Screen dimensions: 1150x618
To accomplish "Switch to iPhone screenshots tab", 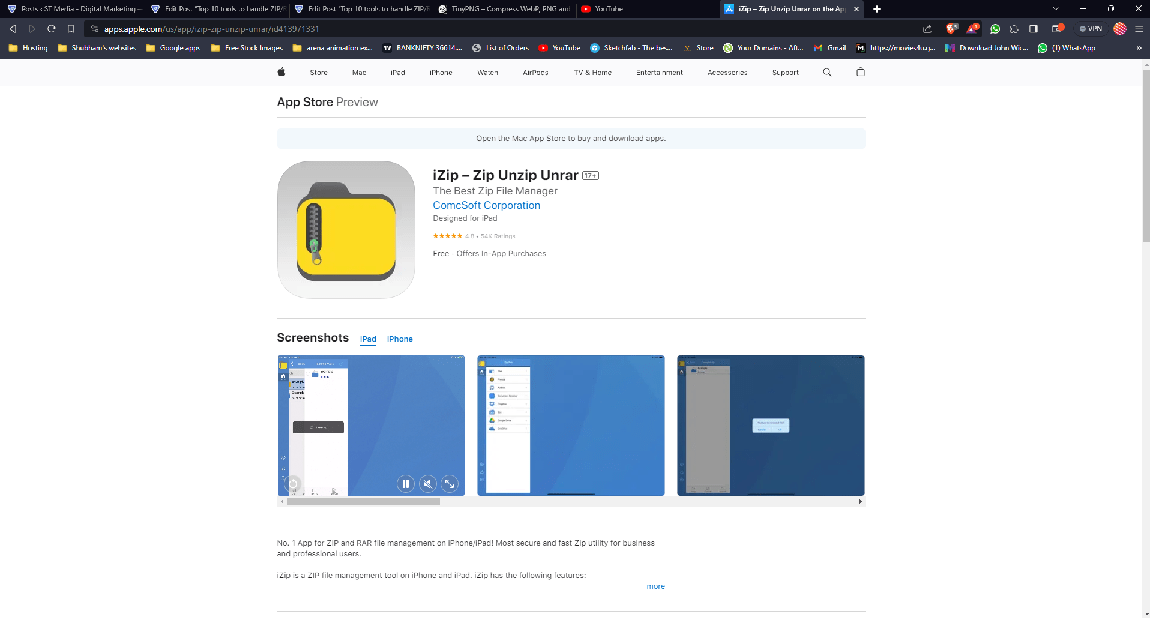I will point(400,339).
